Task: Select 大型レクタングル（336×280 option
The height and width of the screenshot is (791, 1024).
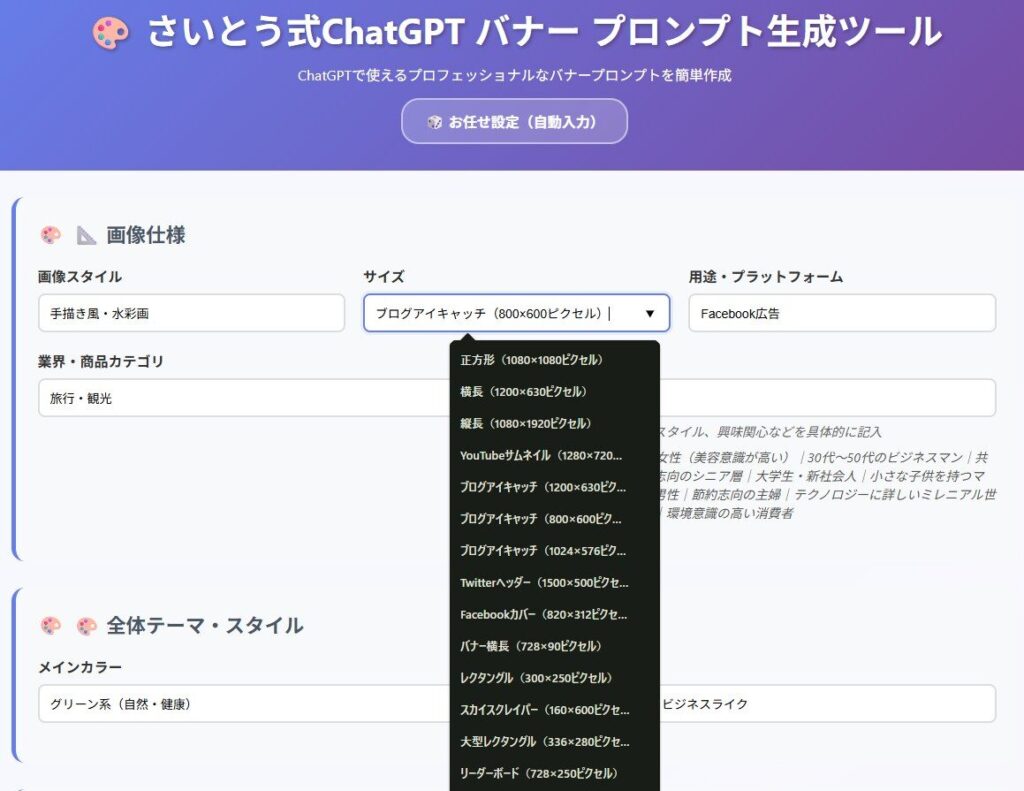Action: pyautogui.click(x=554, y=741)
